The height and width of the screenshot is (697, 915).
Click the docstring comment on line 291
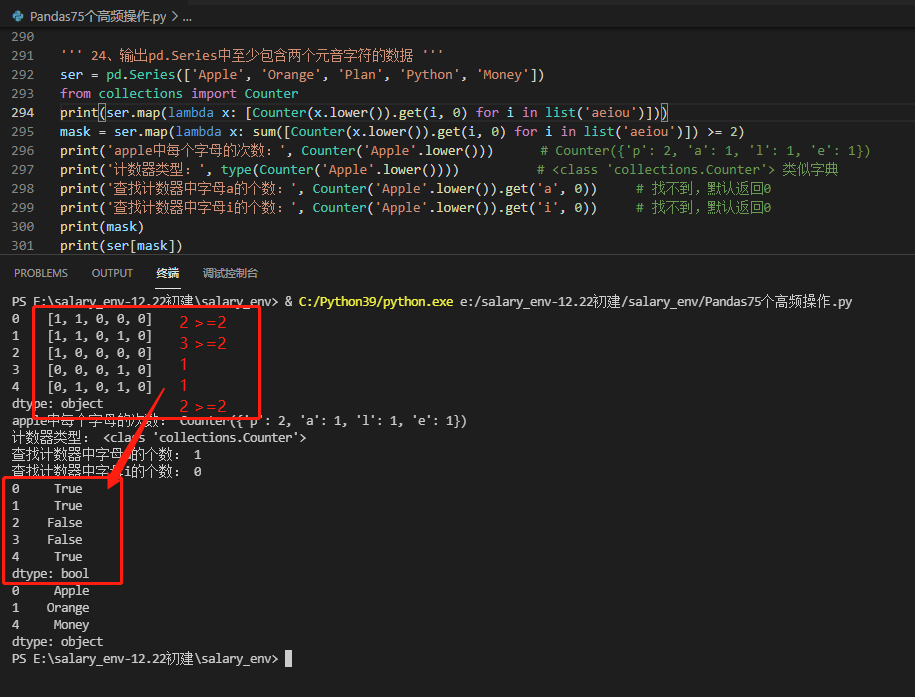click(x=252, y=55)
